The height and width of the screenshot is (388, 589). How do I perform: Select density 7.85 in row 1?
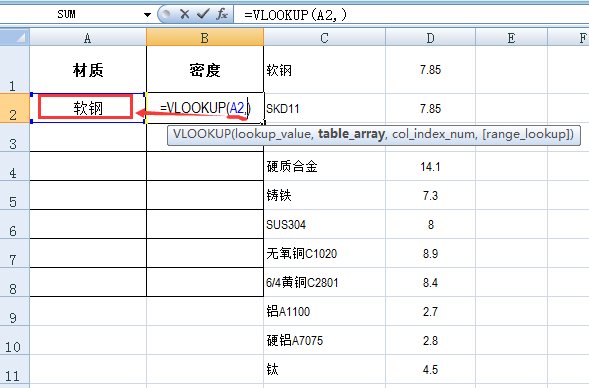click(x=430, y=69)
